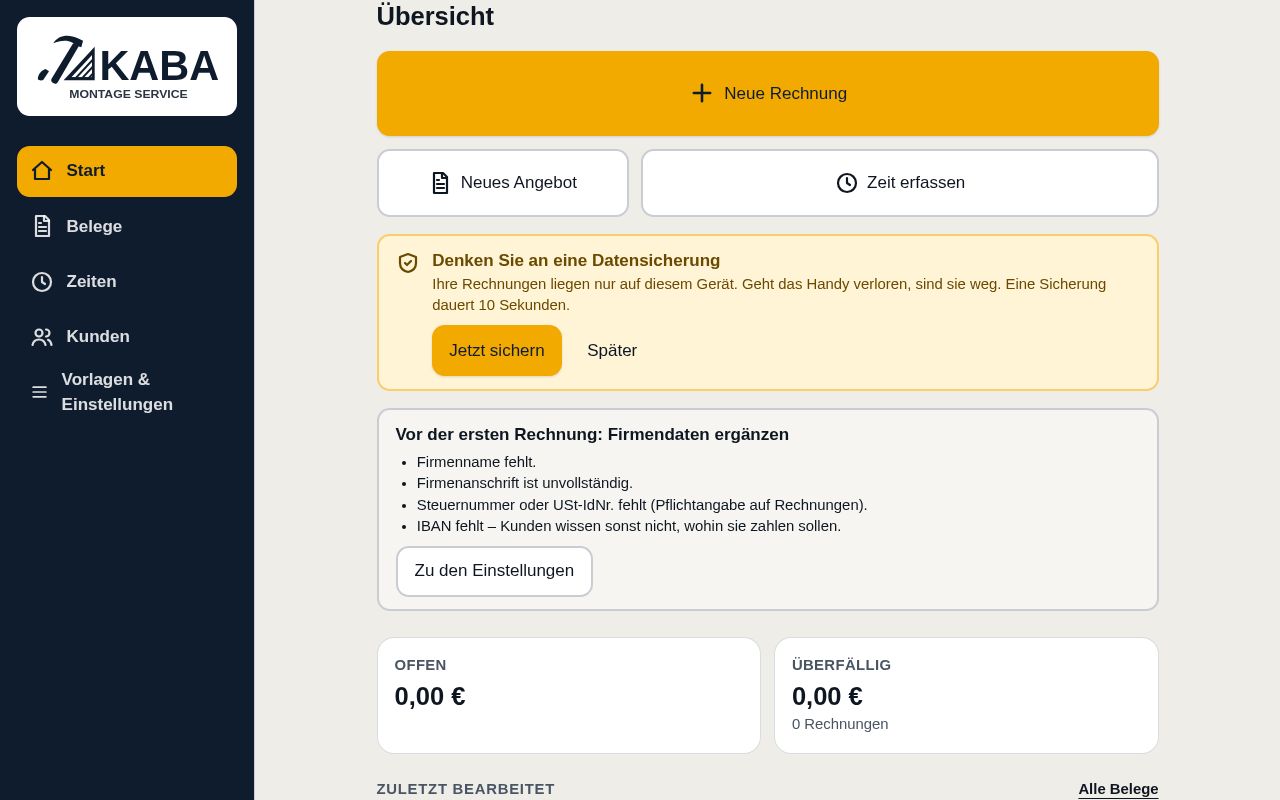Click the clock icon beside Zeiten

tap(42, 282)
